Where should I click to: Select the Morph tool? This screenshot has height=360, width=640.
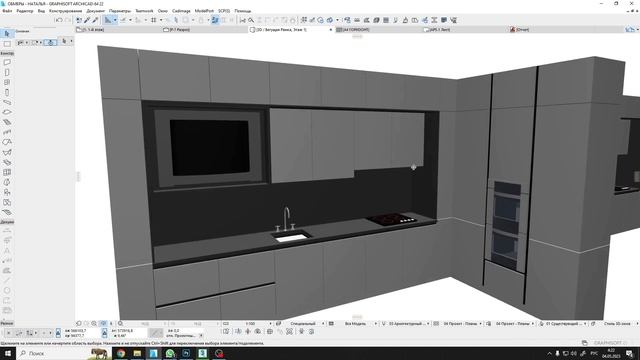[7, 182]
